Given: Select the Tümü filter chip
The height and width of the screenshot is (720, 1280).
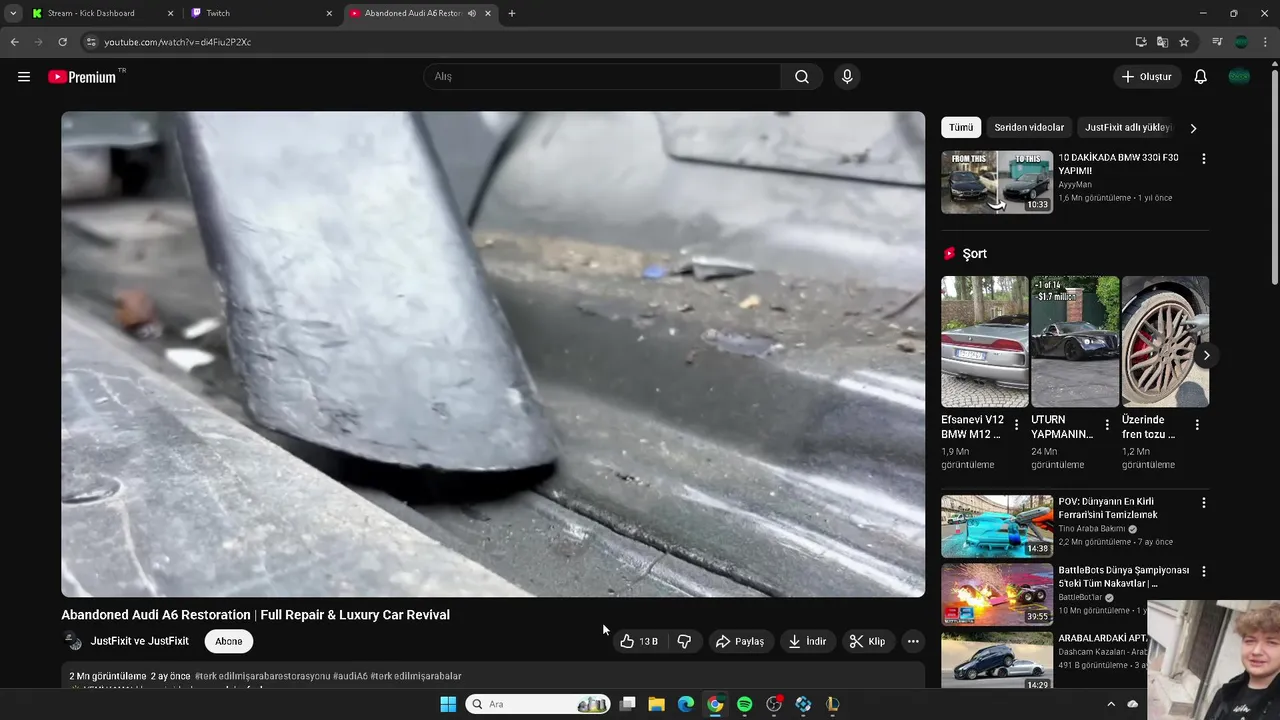Looking at the screenshot, I should (961, 128).
